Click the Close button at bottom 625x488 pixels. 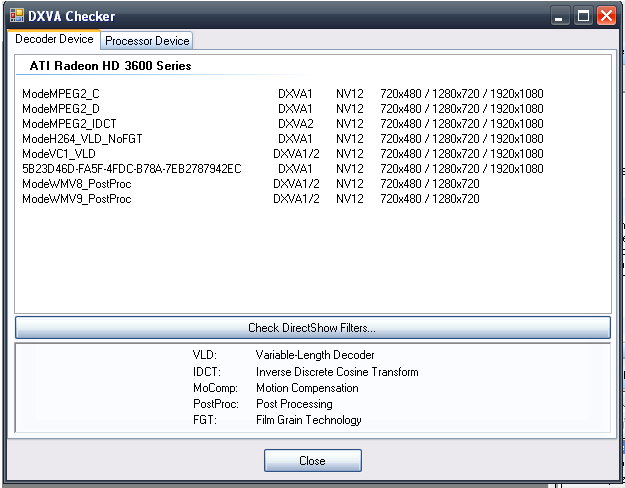pos(312,461)
